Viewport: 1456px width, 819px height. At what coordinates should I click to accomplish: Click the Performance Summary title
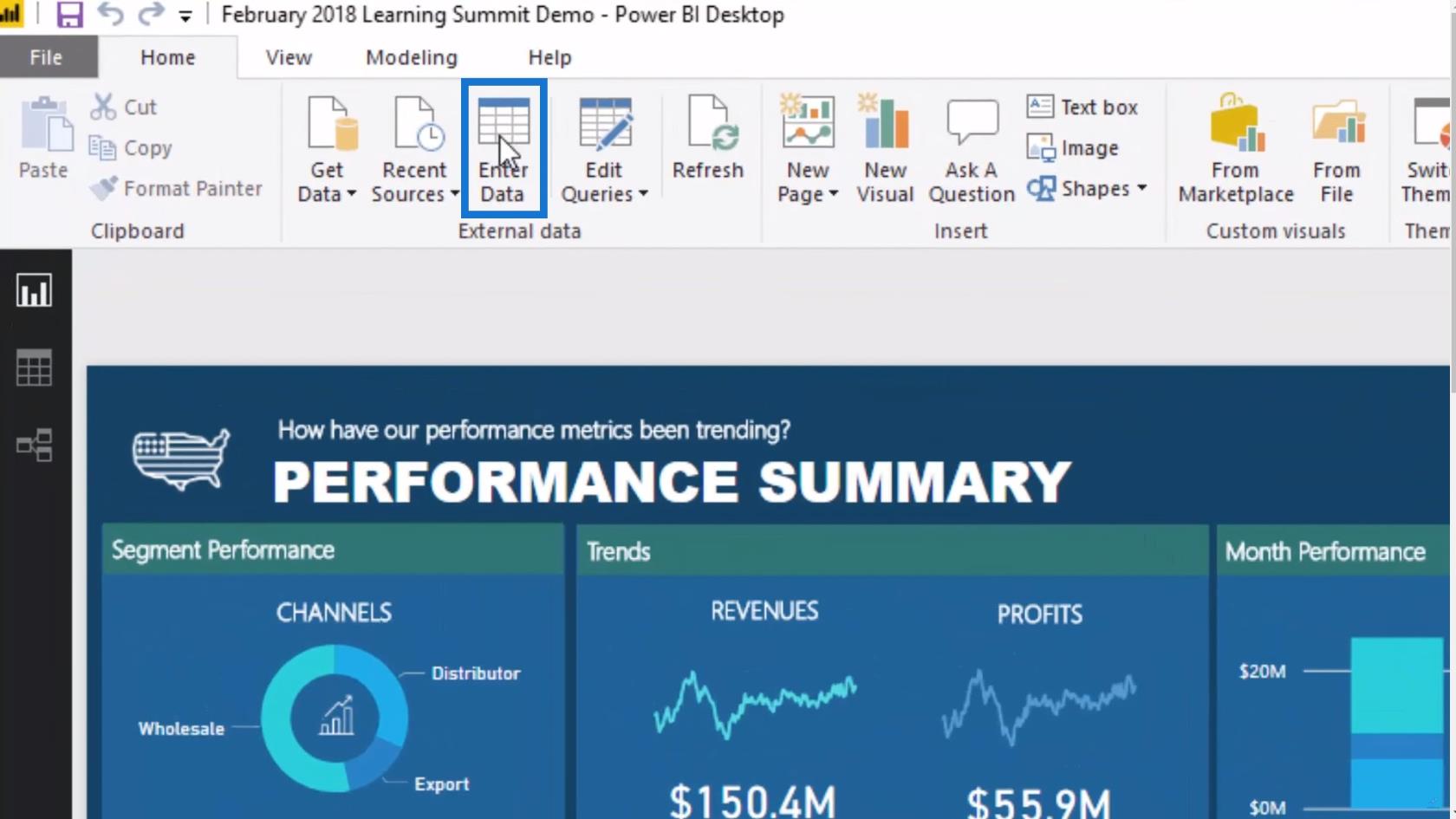(x=673, y=482)
